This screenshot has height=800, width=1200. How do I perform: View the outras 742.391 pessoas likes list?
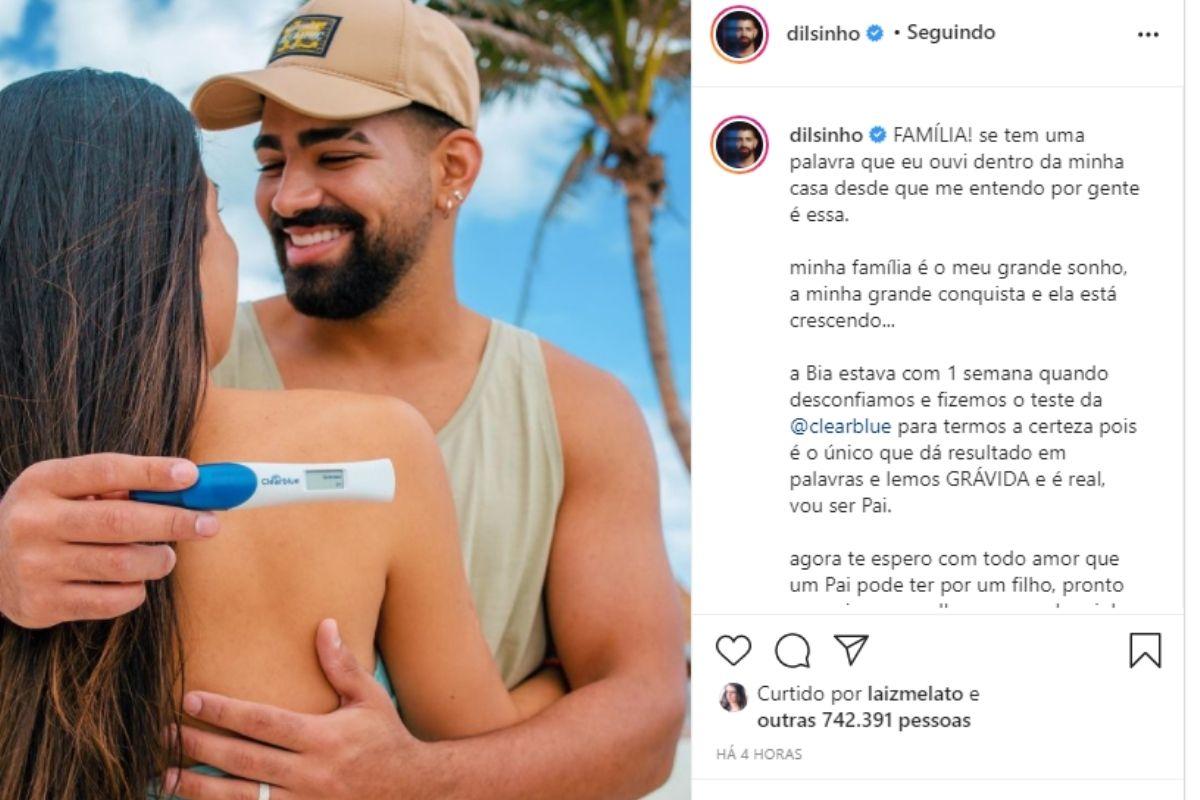coord(864,720)
